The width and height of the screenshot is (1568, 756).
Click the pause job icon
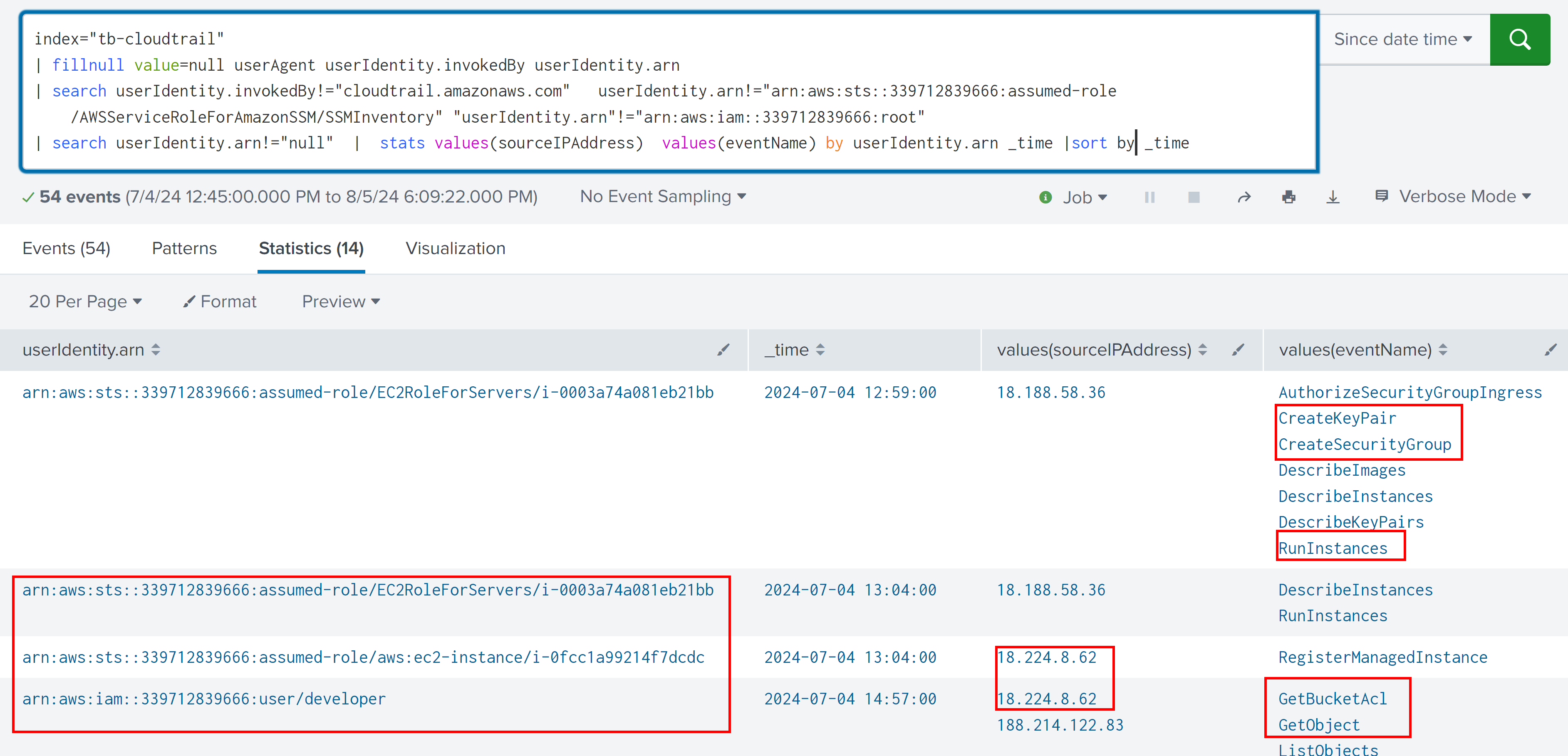tap(1149, 197)
